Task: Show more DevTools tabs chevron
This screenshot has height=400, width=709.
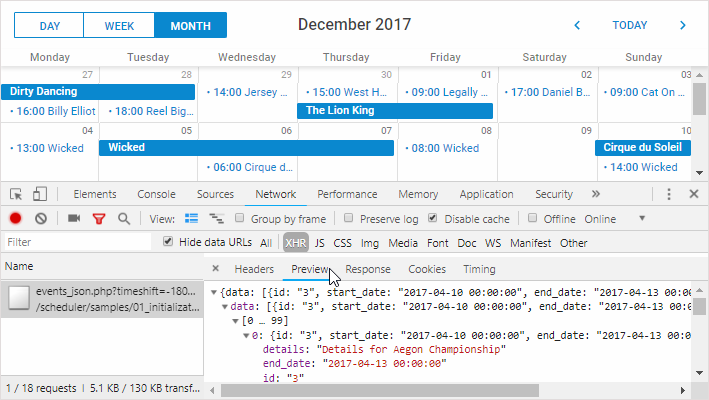Action: pyautogui.click(x=596, y=194)
